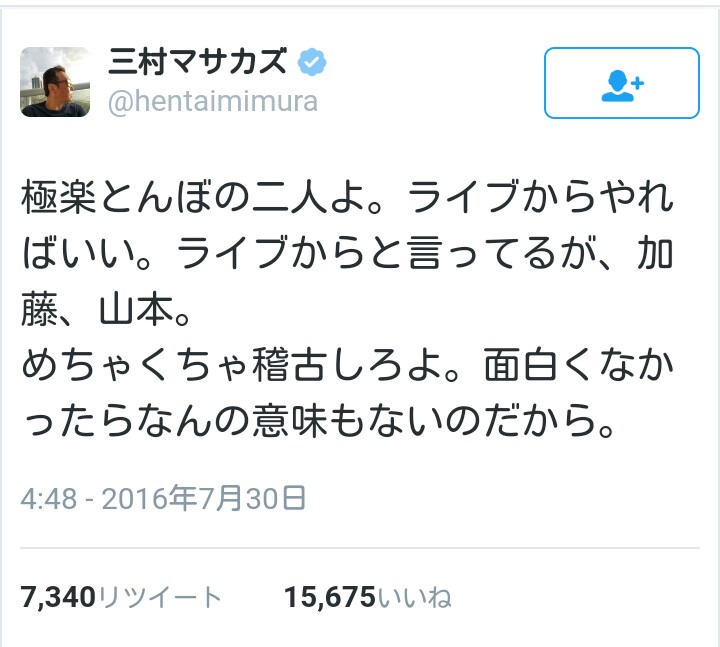Screen dimensions: 720x647
Task: Click the @hentaimimura handle
Action: 212,101
